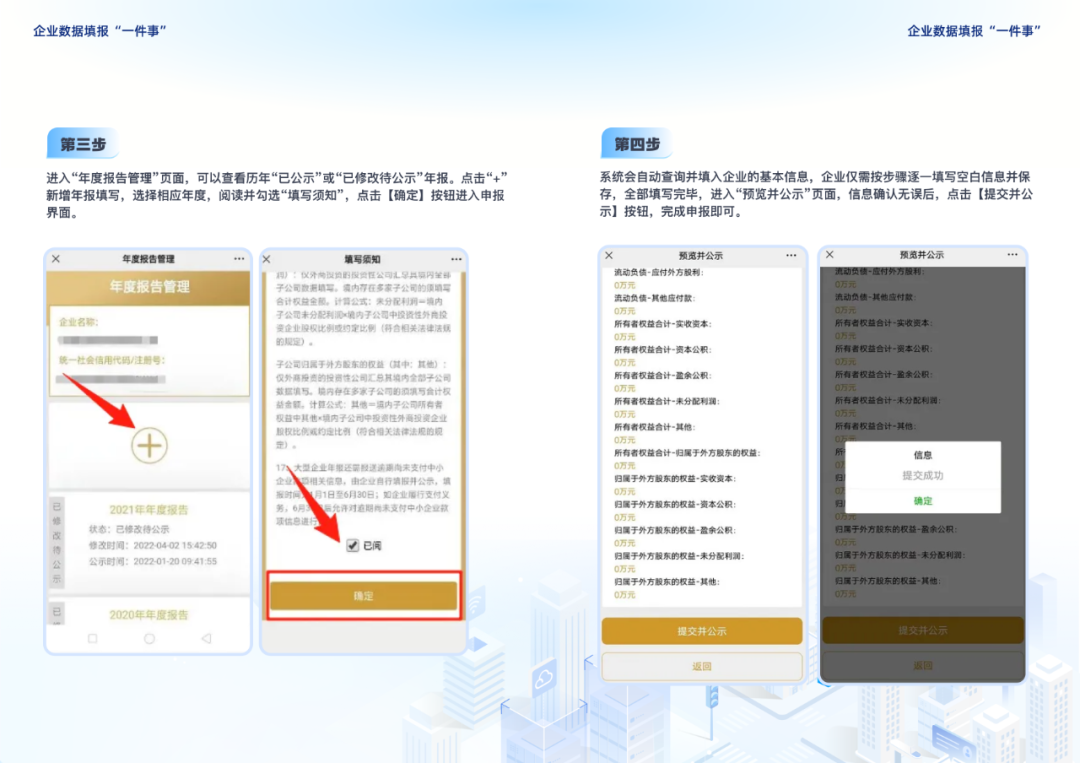
Task: Close the right 预览并公示 screen
Action: click(830, 255)
